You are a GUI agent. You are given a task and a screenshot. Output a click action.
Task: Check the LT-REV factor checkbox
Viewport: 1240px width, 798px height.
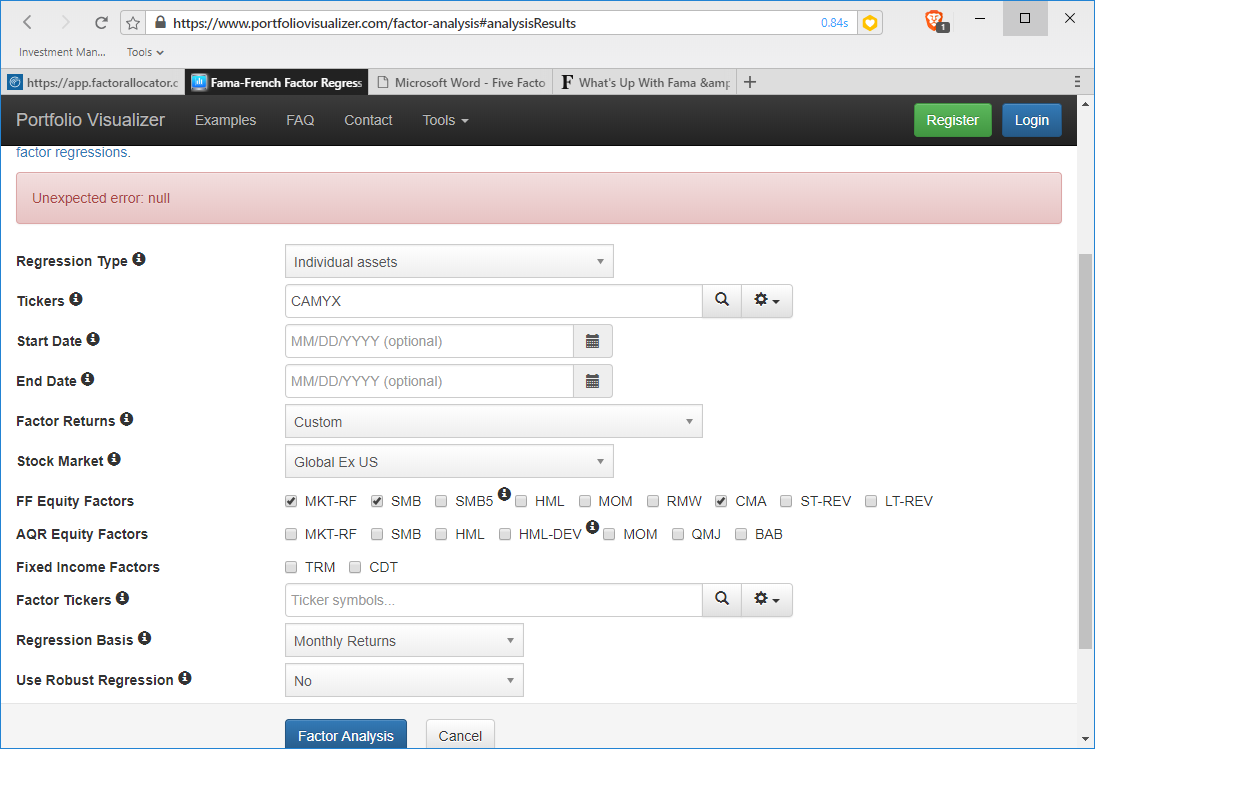(x=871, y=501)
